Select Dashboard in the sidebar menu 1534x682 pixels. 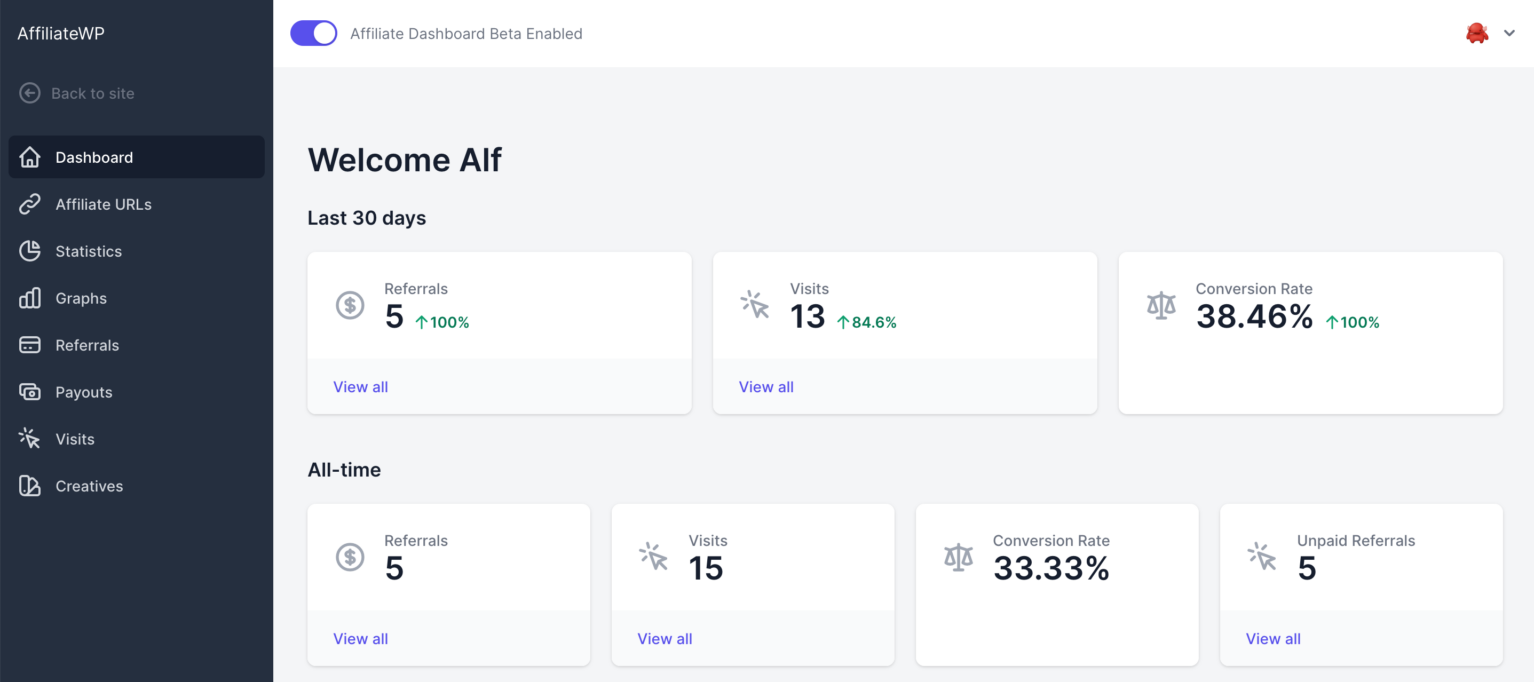click(94, 157)
